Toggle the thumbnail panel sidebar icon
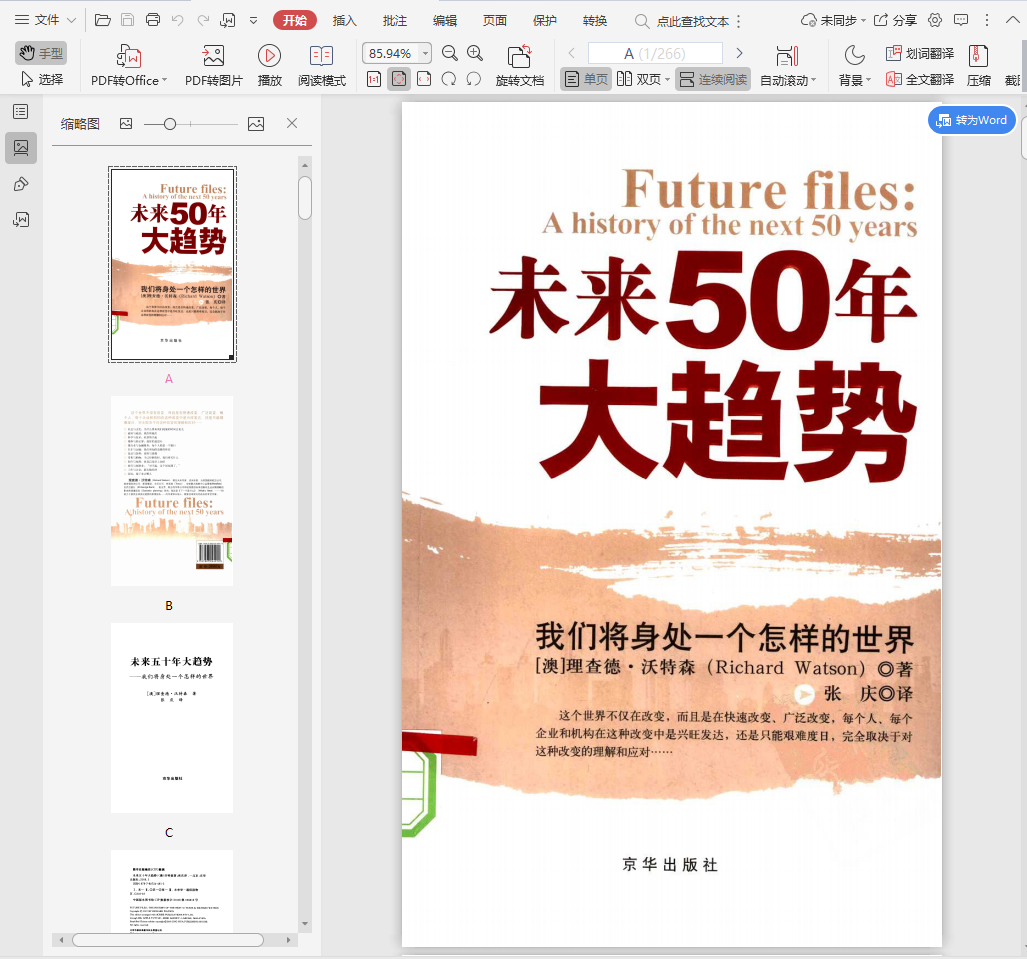Viewport: 1027px width, 959px height. [x=21, y=148]
